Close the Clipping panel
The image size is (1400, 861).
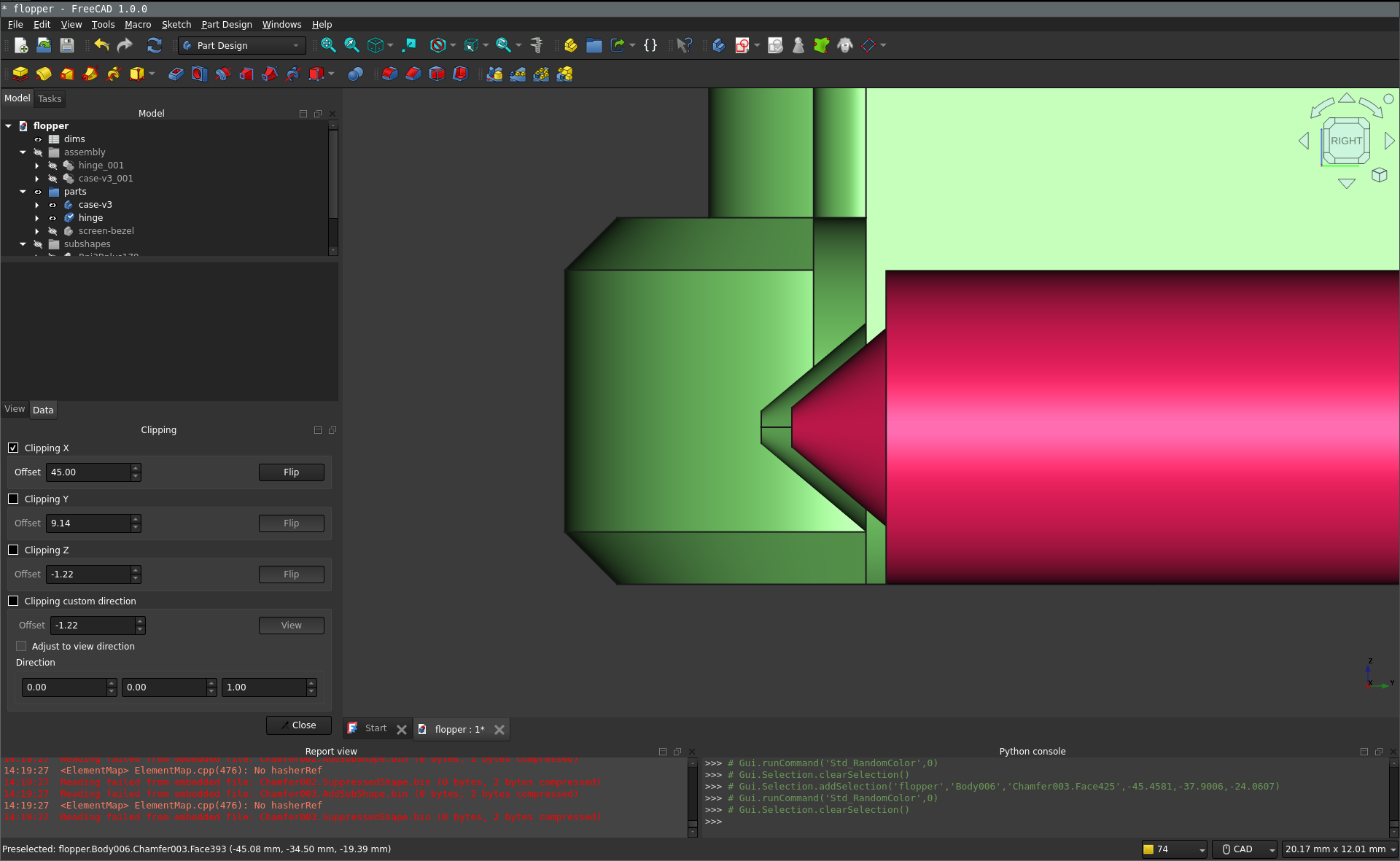point(298,725)
